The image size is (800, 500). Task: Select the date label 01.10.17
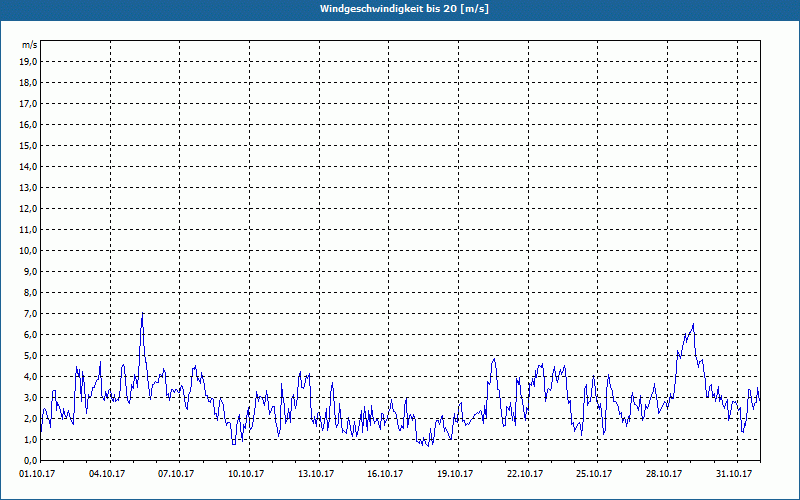click(37, 474)
